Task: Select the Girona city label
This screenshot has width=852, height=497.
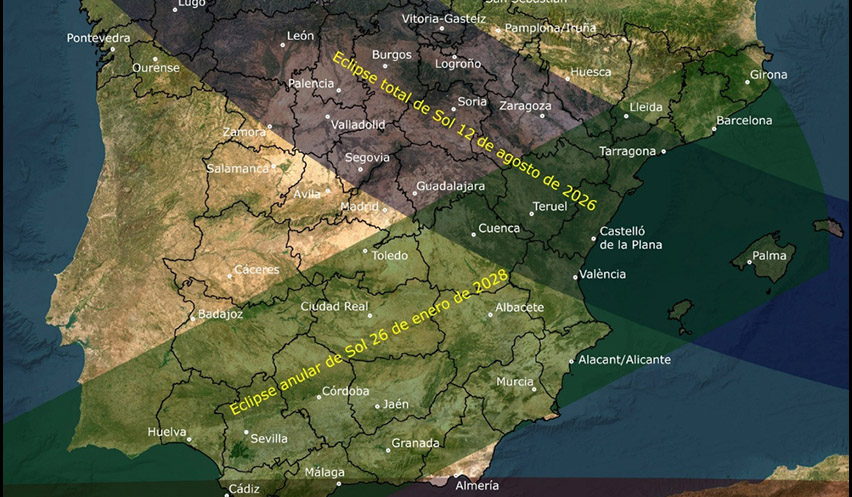Action: 768,75
